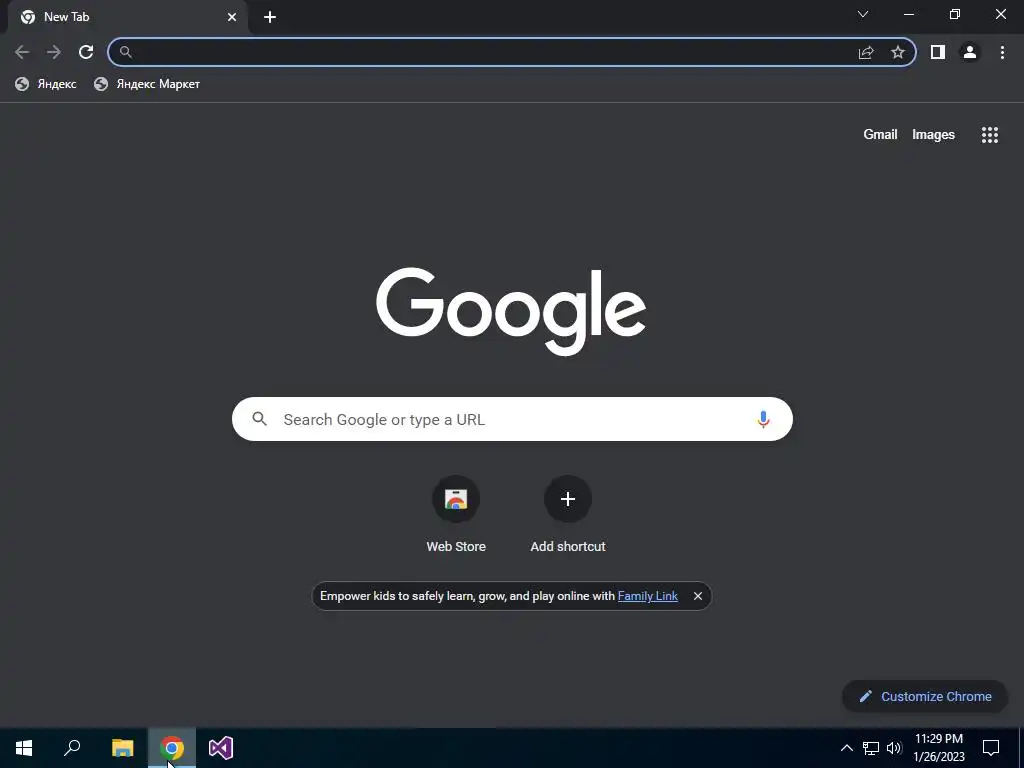Open Windows taskbar search
The height and width of the screenshot is (768, 1024).
click(x=72, y=748)
